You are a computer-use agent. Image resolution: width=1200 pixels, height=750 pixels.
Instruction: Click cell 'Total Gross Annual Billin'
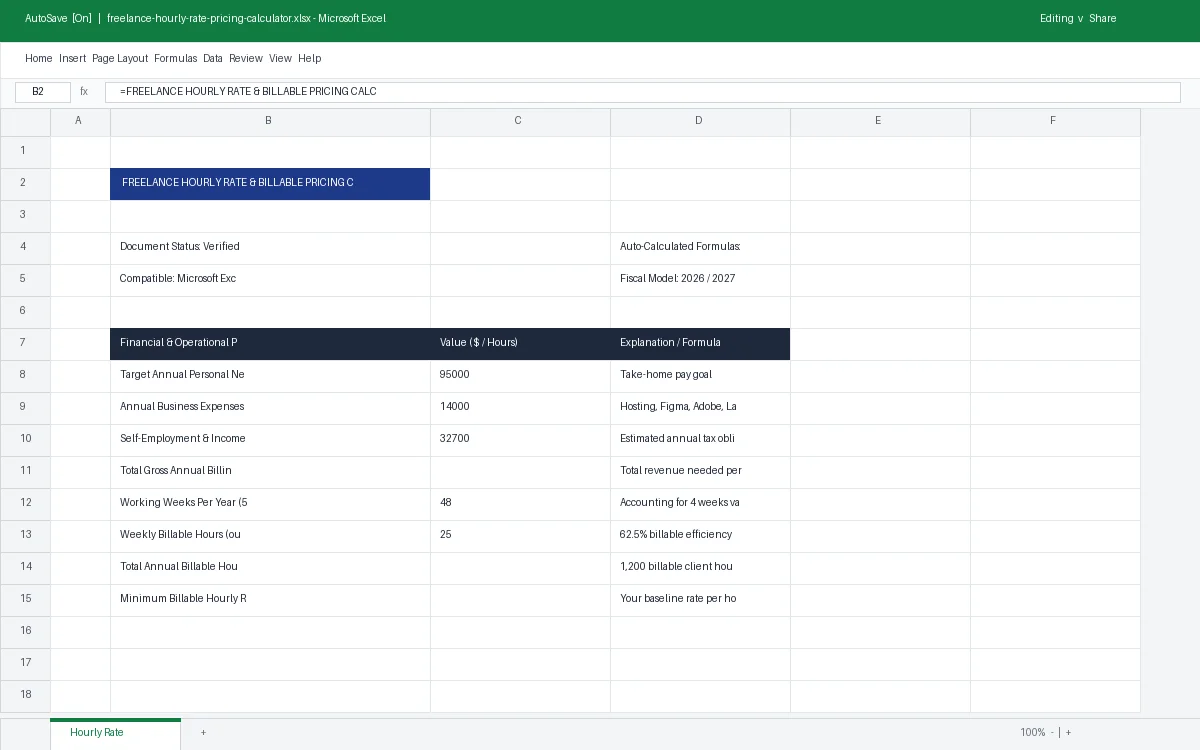coord(270,472)
